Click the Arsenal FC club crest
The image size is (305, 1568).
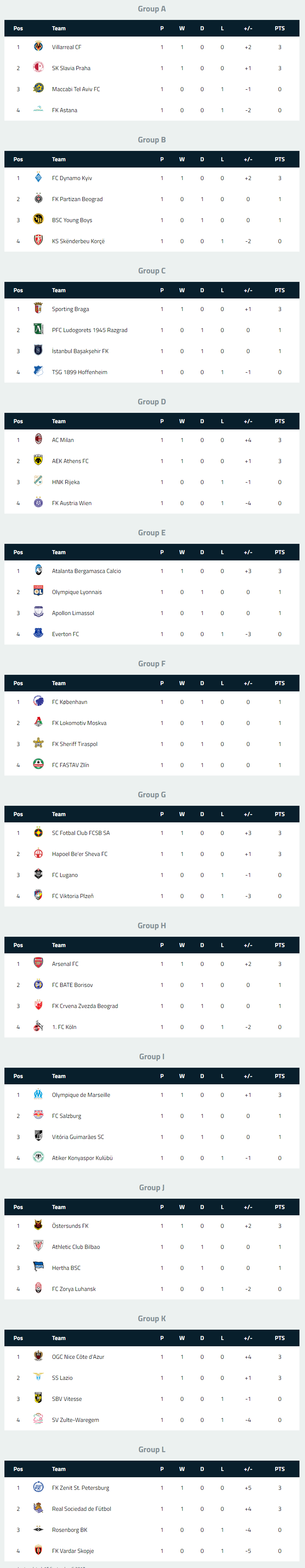[x=38, y=963]
